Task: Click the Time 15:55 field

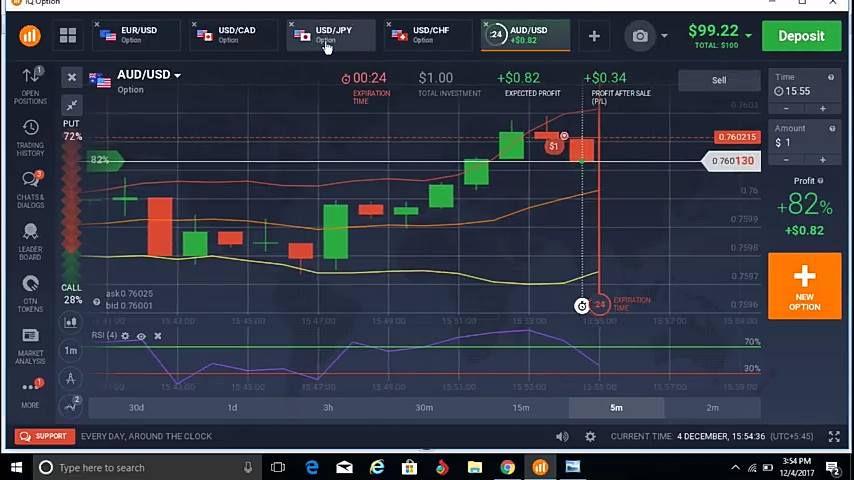Action: (x=804, y=86)
